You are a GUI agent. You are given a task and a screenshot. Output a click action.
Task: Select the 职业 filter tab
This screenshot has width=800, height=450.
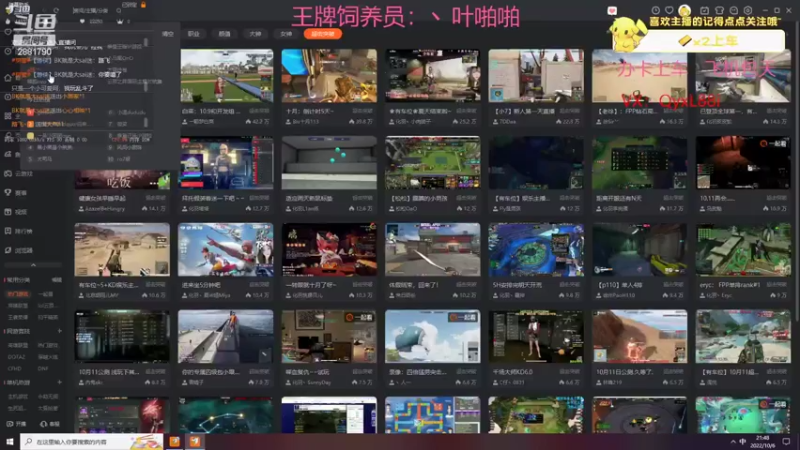pos(193,34)
